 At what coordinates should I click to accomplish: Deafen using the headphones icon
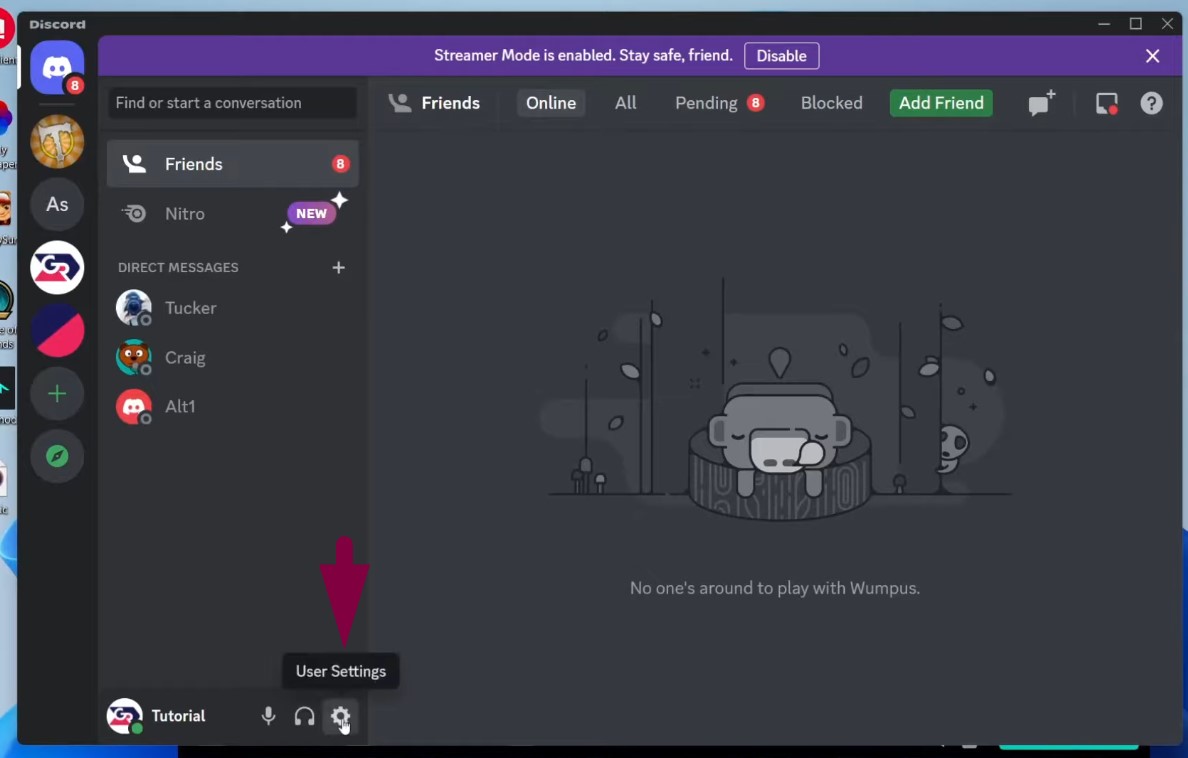coord(305,716)
